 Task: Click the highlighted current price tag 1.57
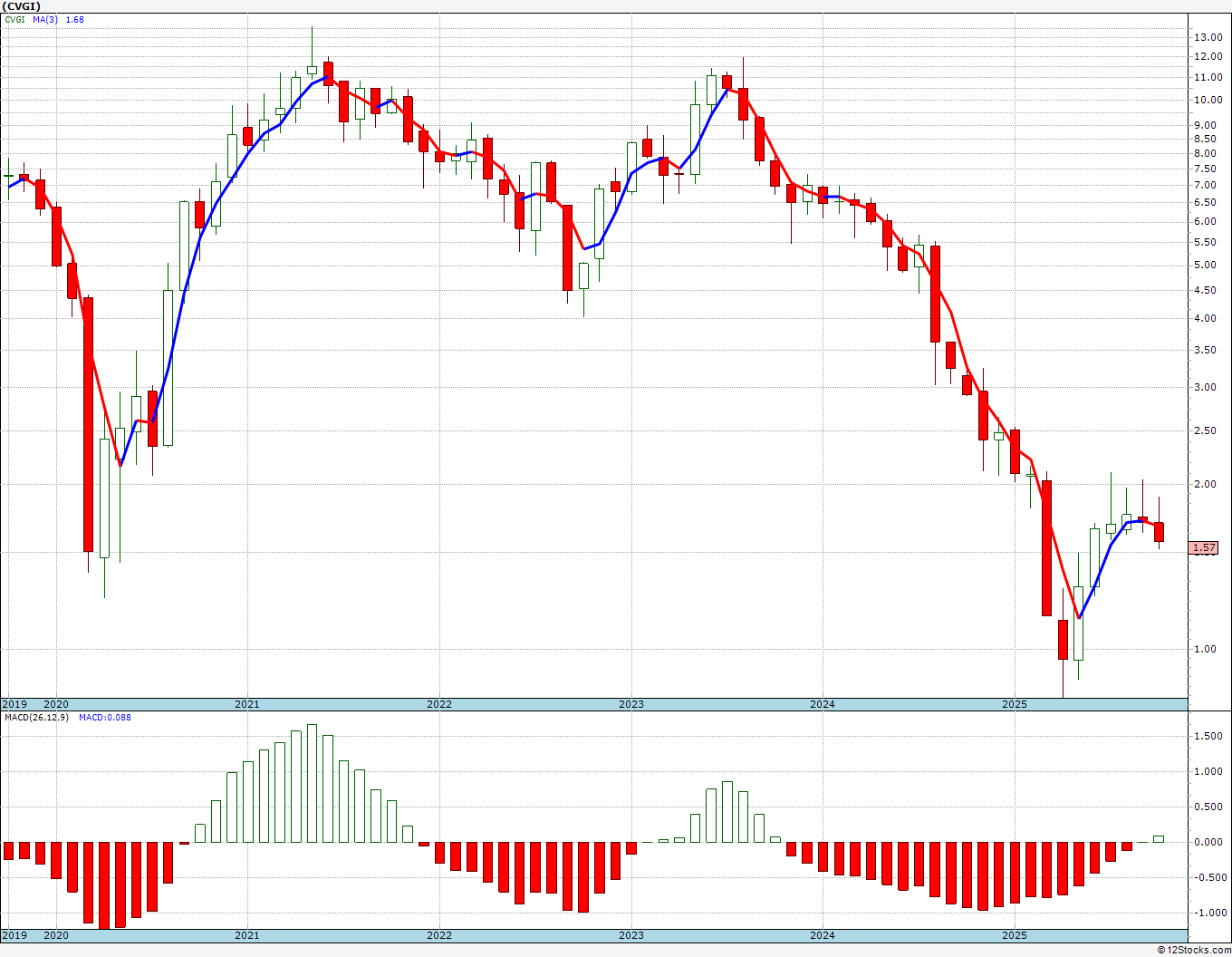tap(1204, 547)
